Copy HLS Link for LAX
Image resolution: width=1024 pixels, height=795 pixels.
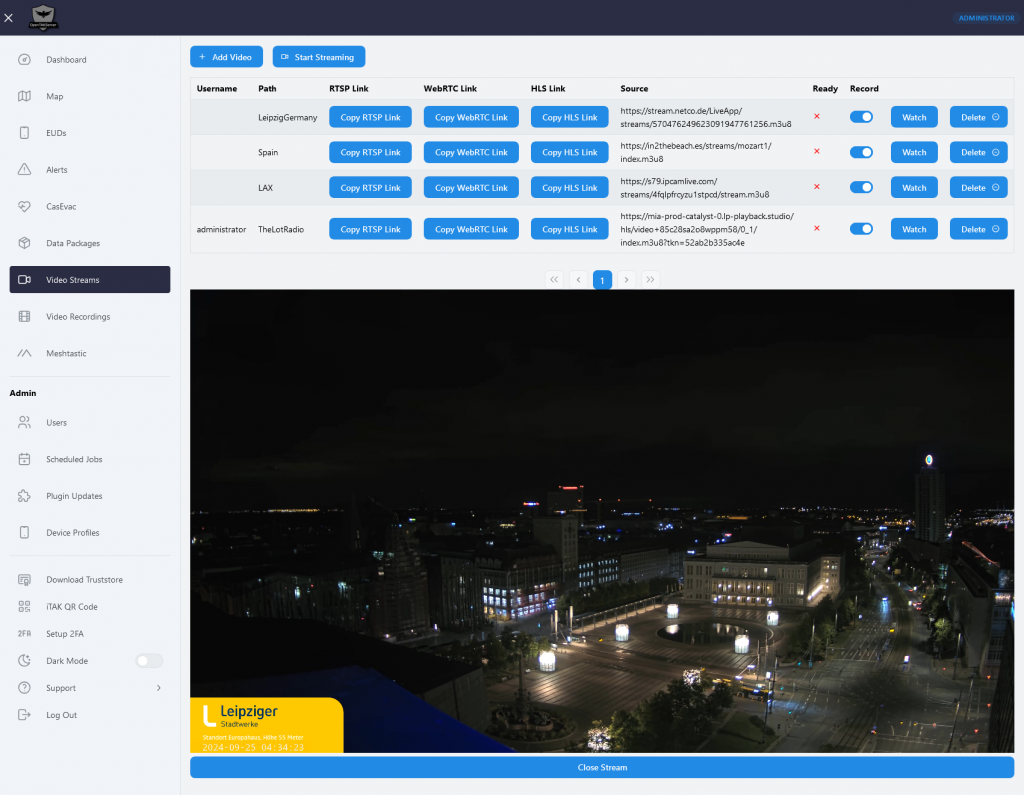pos(569,187)
